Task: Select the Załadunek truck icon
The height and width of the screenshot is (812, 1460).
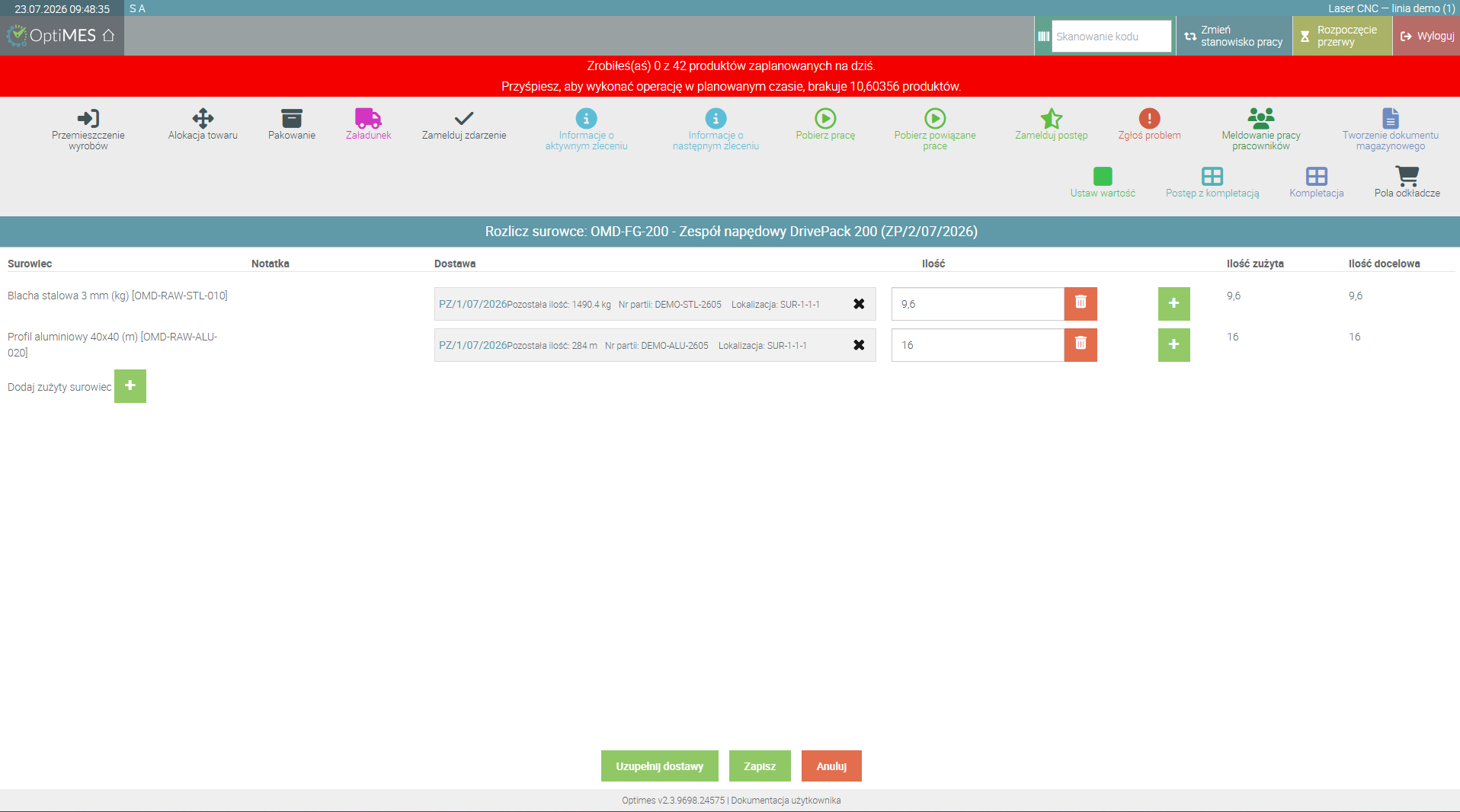Action: click(x=368, y=118)
